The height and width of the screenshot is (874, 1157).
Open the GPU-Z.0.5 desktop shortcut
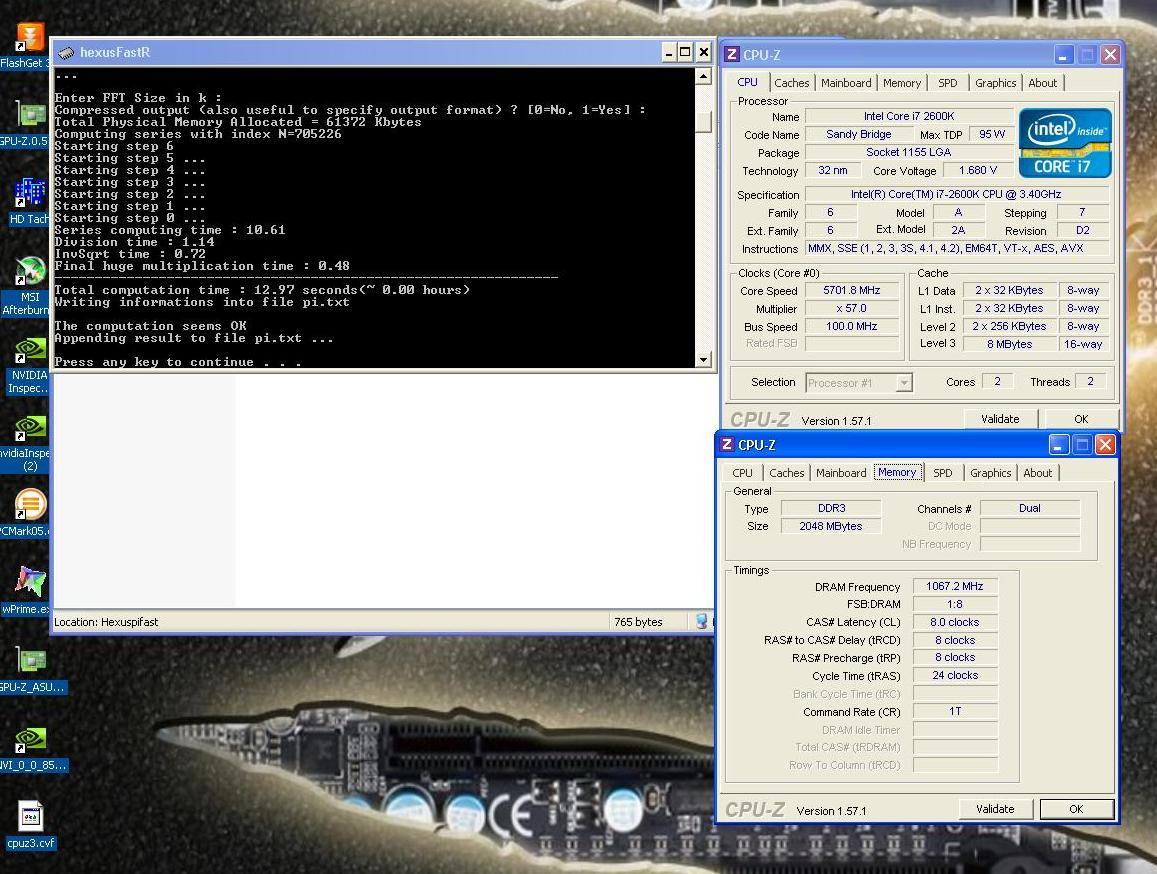30,115
